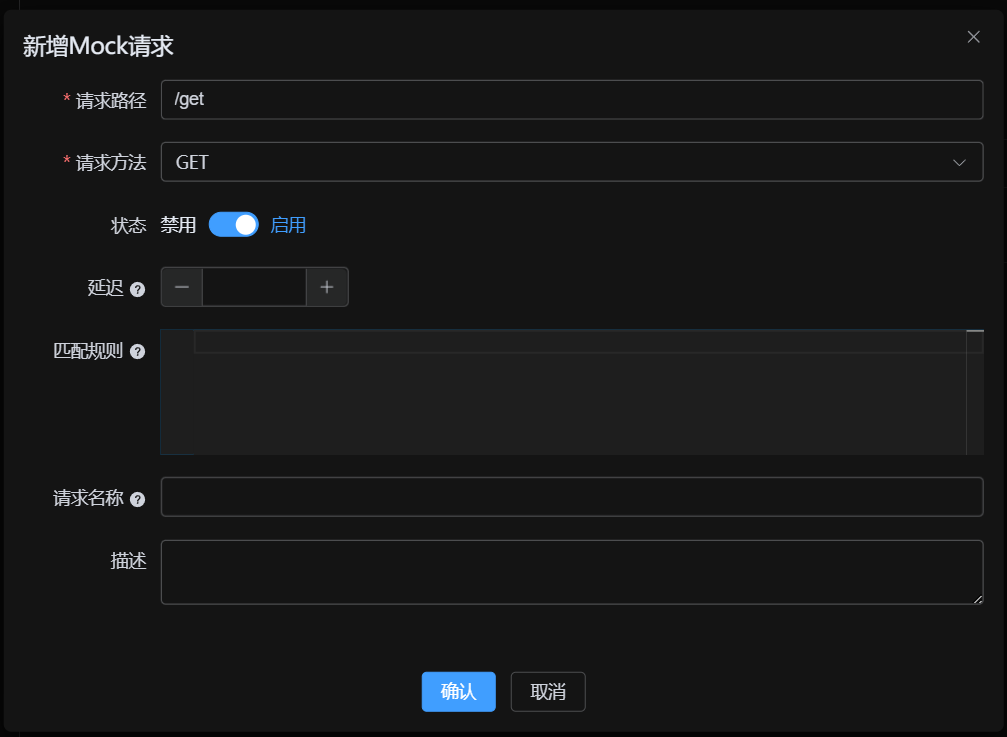The width and height of the screenshot is (1007, 737).
Task: Click the 匹配规则 editor's right scrollbar
Action: tap(975, 392)
